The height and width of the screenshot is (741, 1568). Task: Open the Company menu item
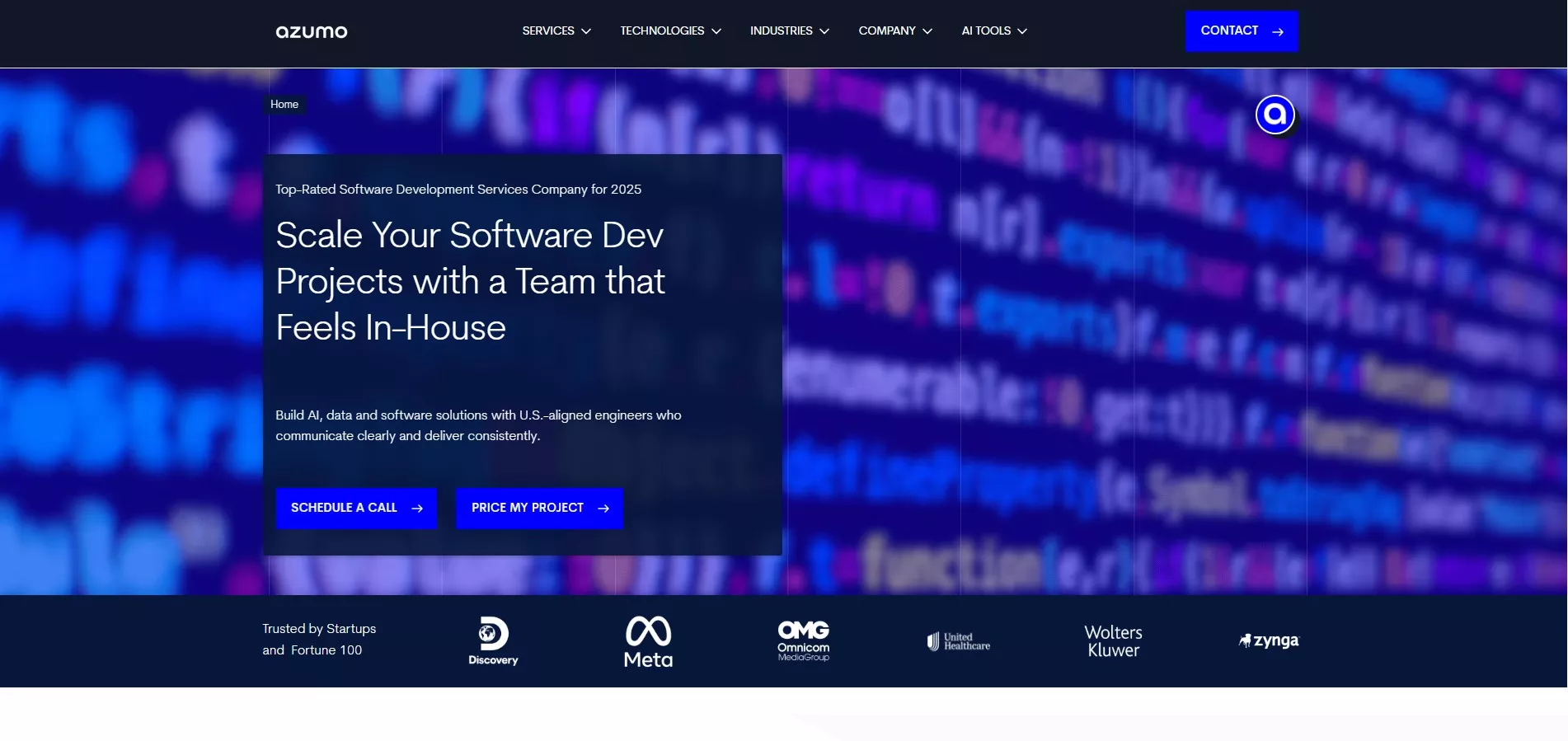click(x=887, y=31)
